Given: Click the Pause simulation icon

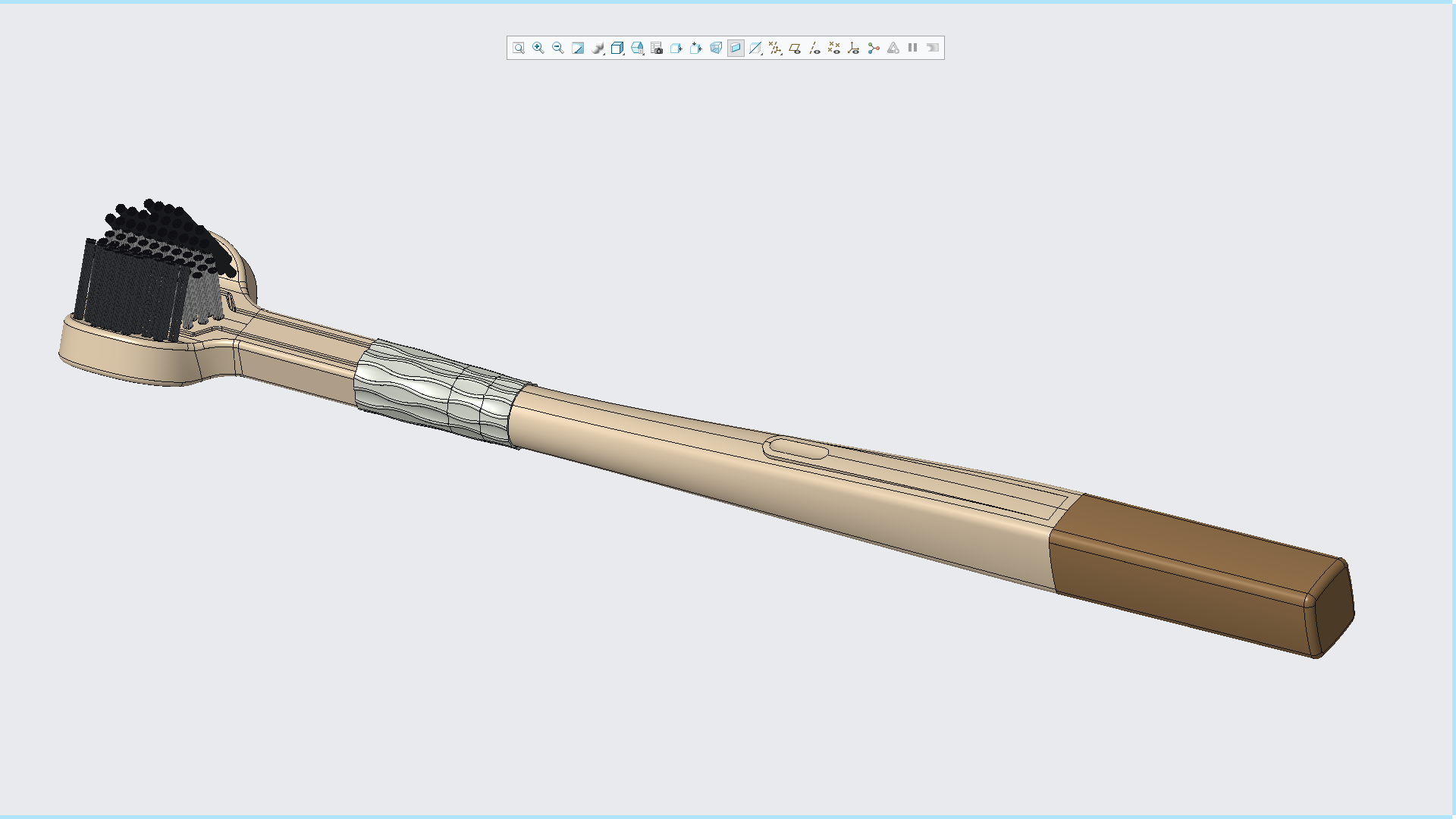Looking at the screenshot, I should tap(913, 48).
